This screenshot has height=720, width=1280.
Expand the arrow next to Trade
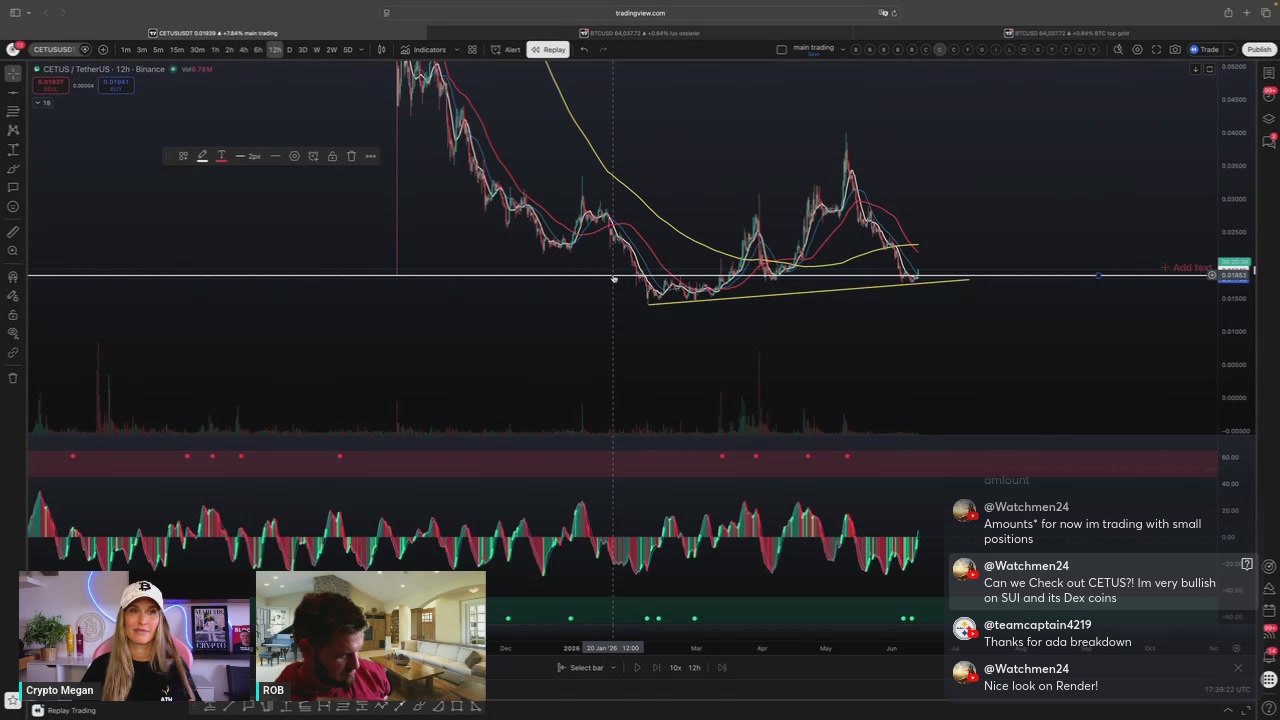coord(1229,49)
